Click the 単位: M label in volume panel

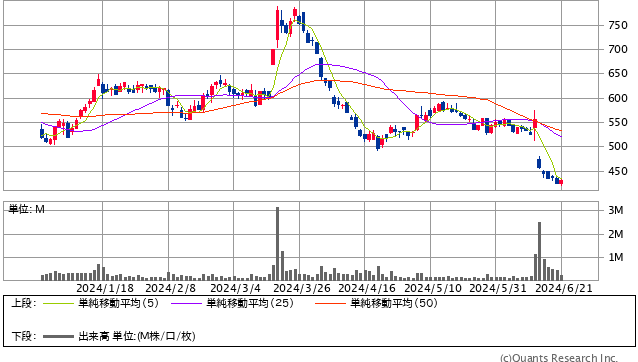click(x=26, y=209)
